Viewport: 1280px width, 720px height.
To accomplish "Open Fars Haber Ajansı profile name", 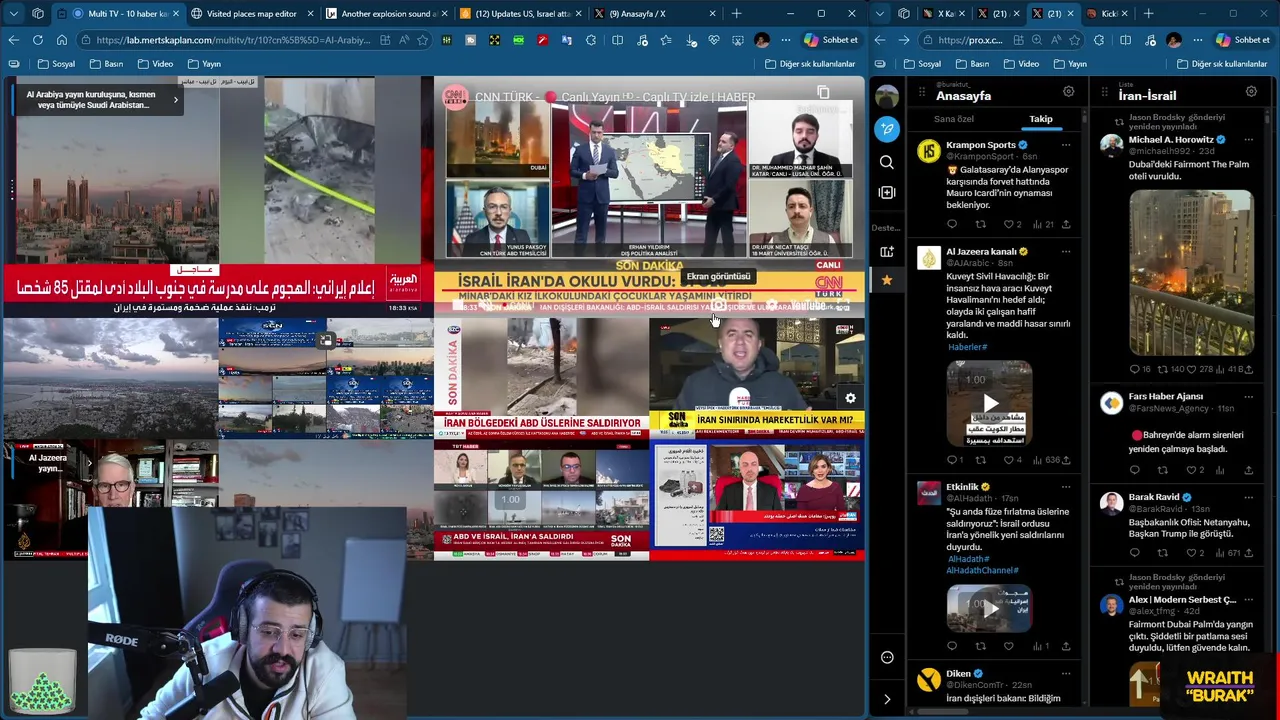I will tap(1166, 396).
